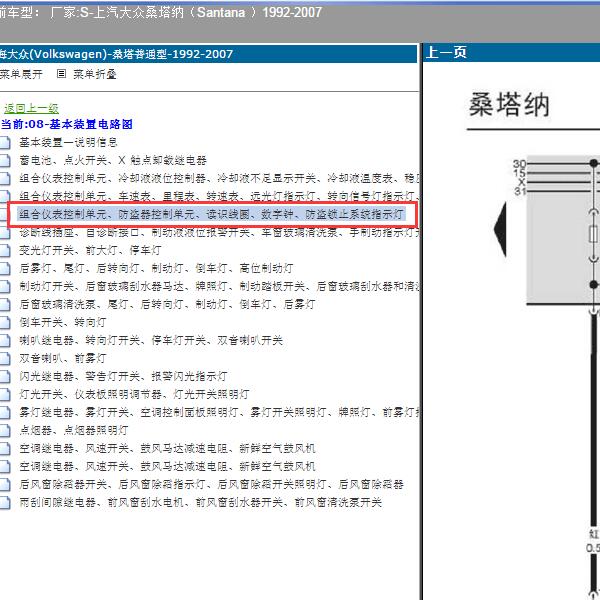Image resolution: width=600 pixels, height=600 pixels.
Task: Click document icon beside 后窗玻璃清洗泵
Action: coord(5,304)
